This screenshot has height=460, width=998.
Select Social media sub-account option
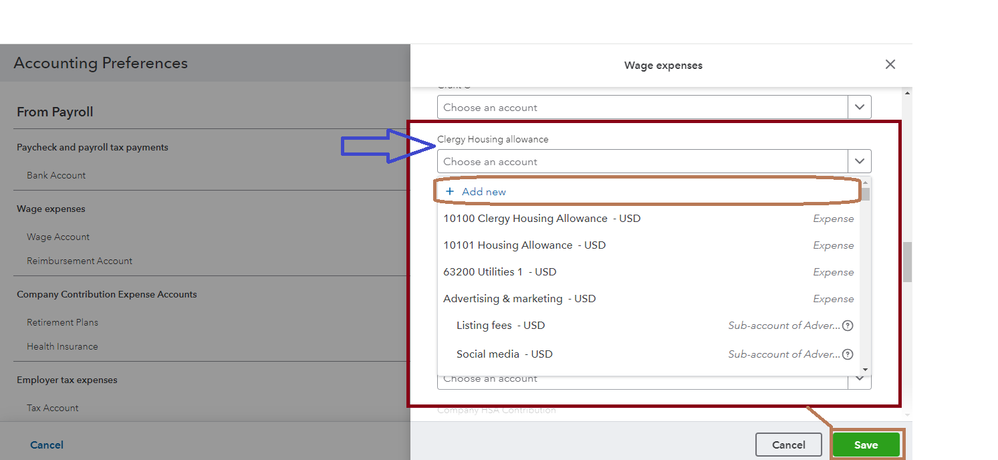point(490,354)
